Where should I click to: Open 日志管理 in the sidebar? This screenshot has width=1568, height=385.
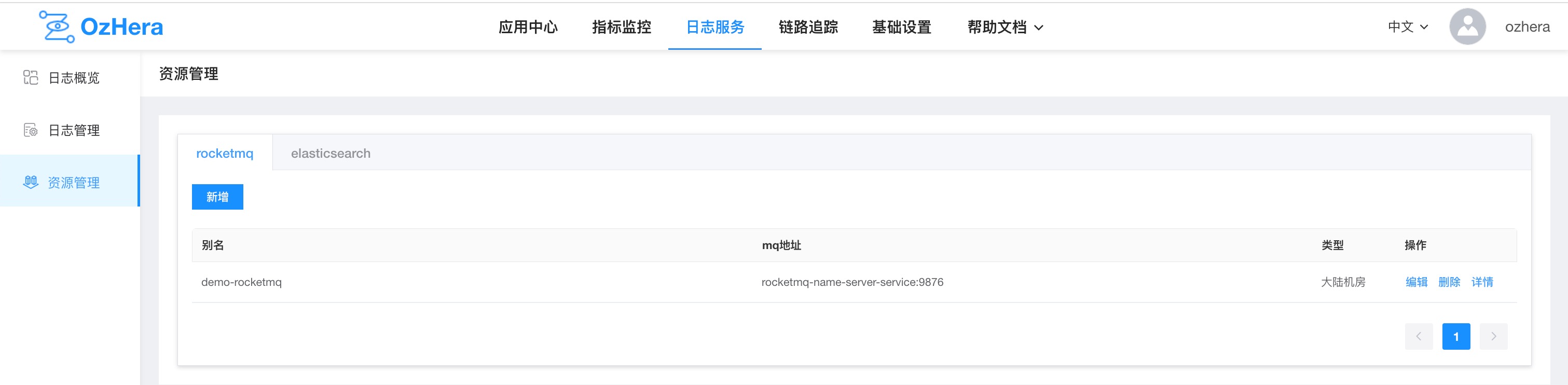[70, 130]
